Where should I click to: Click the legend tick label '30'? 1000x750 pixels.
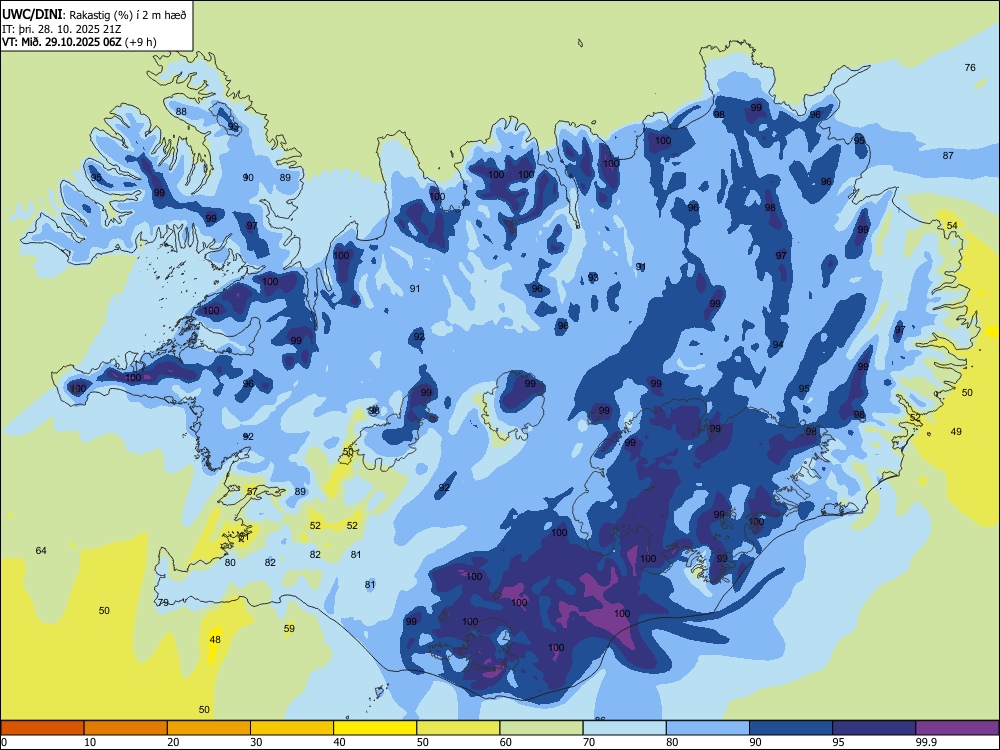256,742
